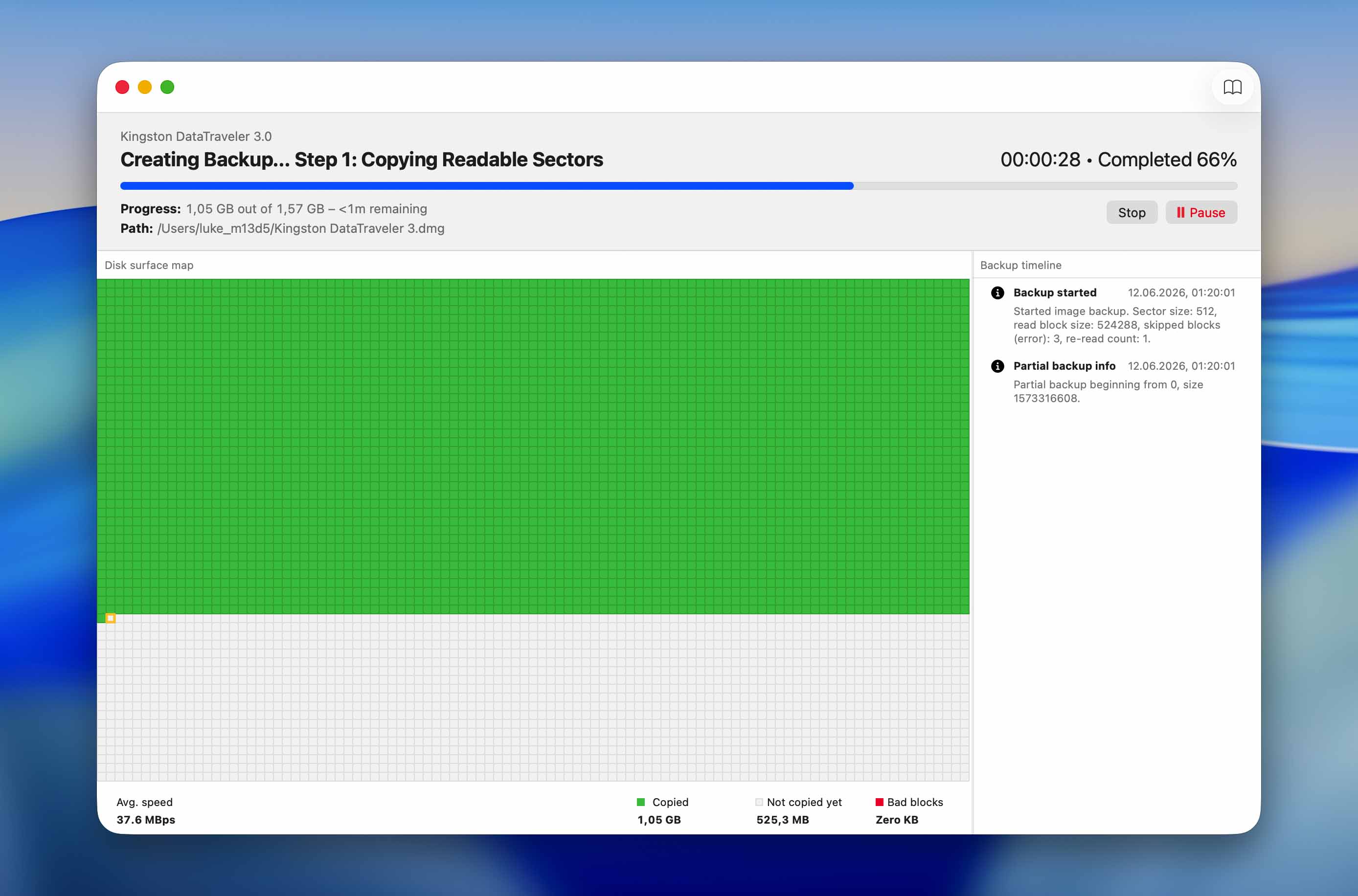Click the Kingston DataTraveler 3.0 device name
The width and height of the screenshot is (1358, 896).
point(196,136)
